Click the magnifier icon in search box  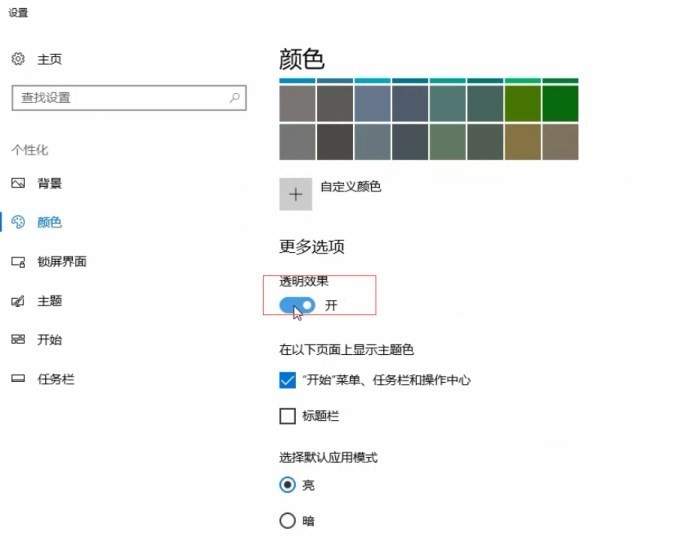[235, 97]
